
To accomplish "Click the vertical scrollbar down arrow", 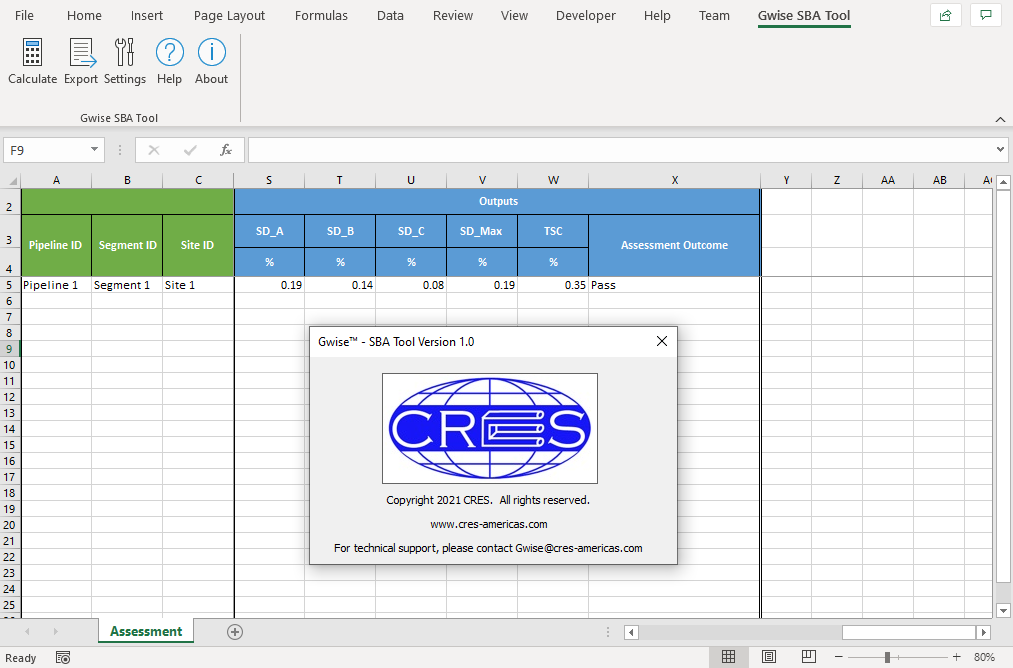I will click(x=1003, y=611).
